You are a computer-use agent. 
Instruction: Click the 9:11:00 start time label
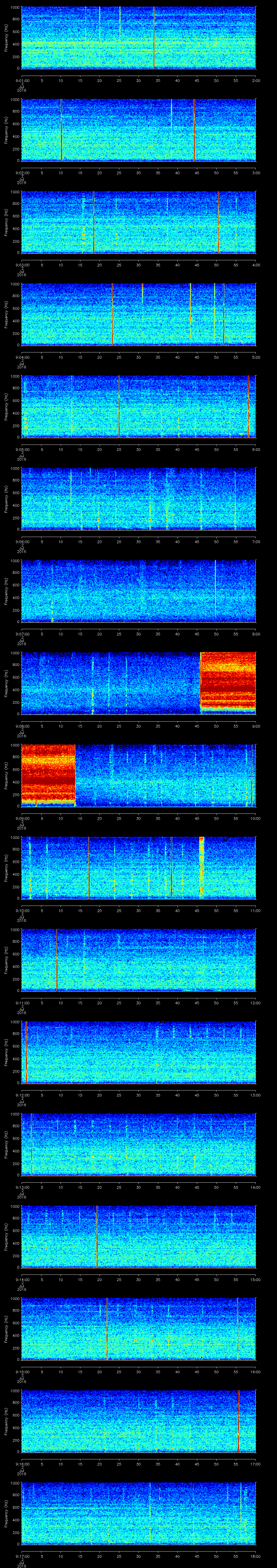pos(22,1003)
